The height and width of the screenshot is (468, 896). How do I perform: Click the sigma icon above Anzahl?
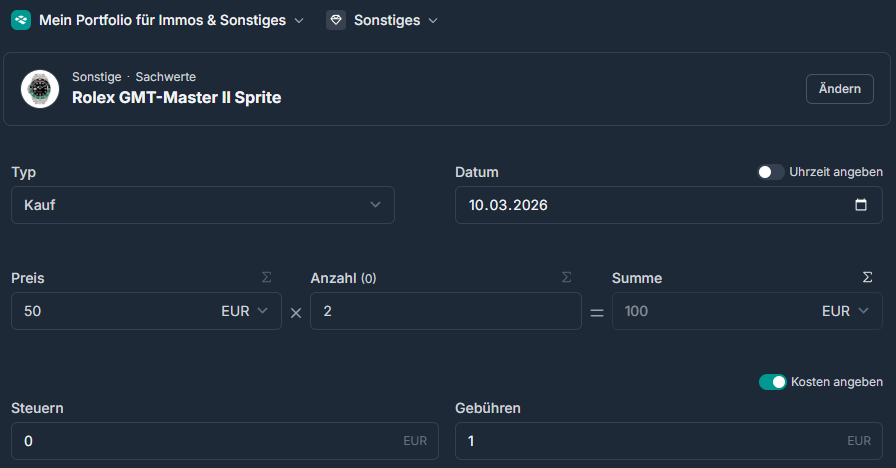567,277
